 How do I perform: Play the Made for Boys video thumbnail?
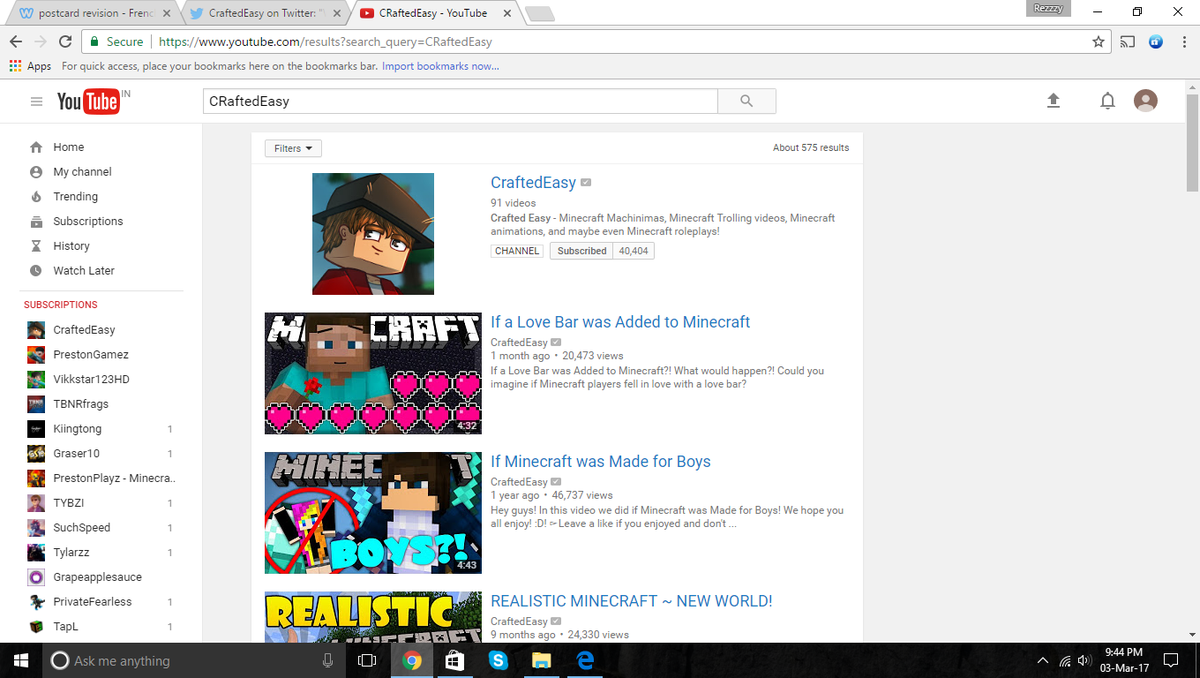(x=373, y=513)
